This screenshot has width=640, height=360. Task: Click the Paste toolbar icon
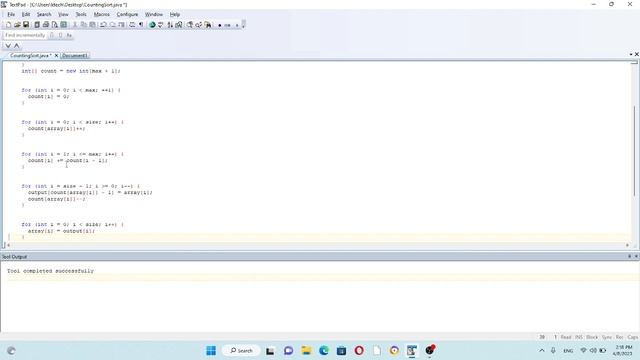pyautogui.click(x=93, y=25)
